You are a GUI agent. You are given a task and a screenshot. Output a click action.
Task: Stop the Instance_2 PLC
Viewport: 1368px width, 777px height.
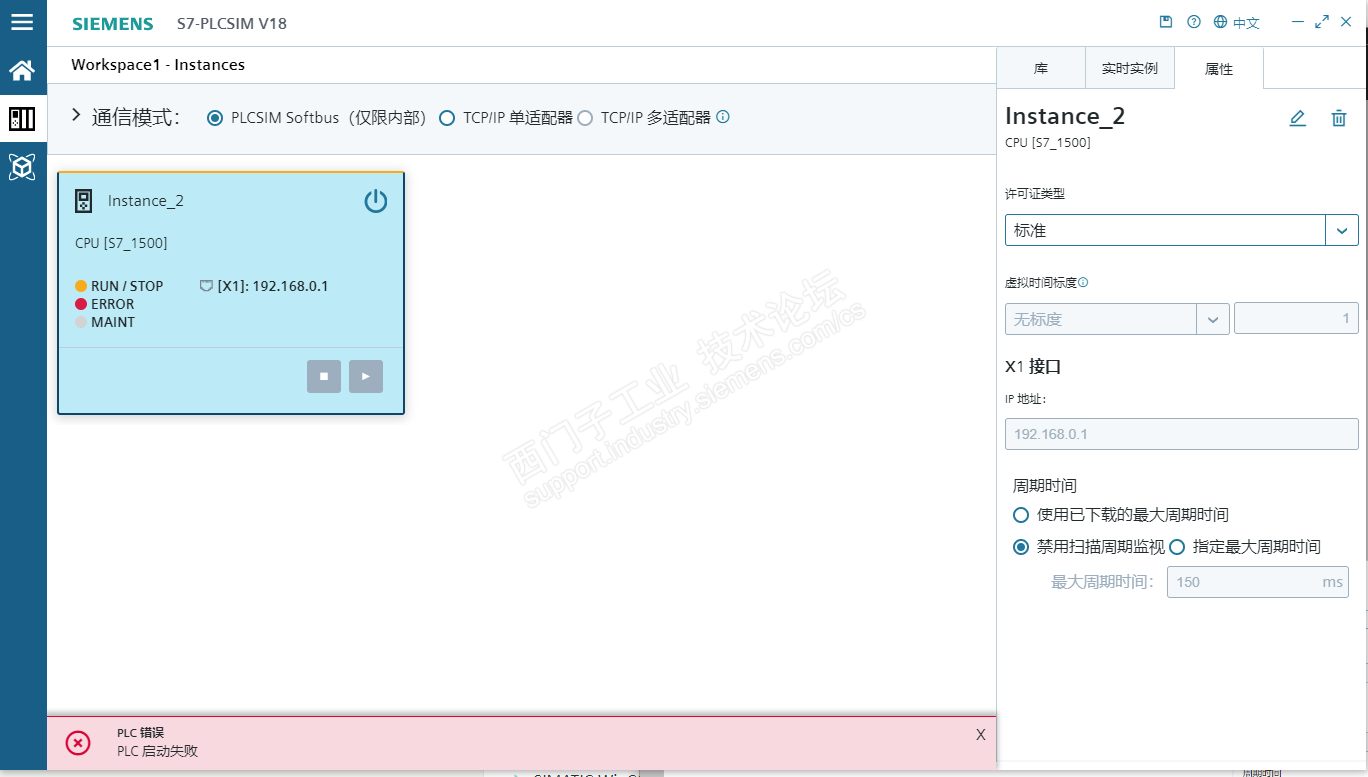(324, 376)
